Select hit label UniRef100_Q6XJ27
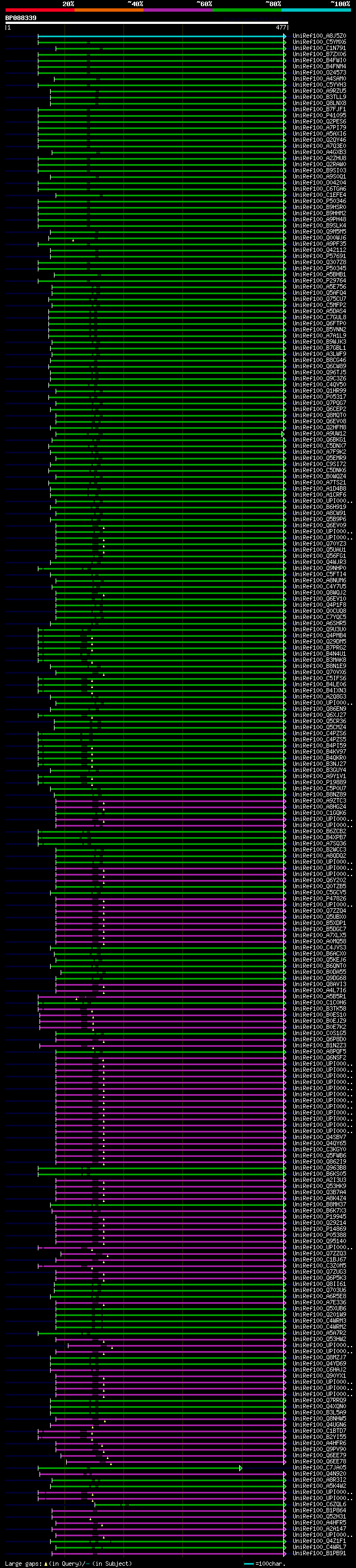356x1568 pixels. click(x=319, y=715)
